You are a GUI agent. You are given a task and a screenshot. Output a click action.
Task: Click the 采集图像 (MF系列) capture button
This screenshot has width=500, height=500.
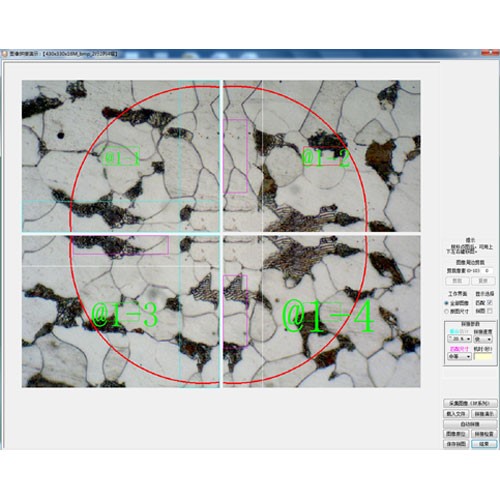pyautogui.click(x=470, y=403)
